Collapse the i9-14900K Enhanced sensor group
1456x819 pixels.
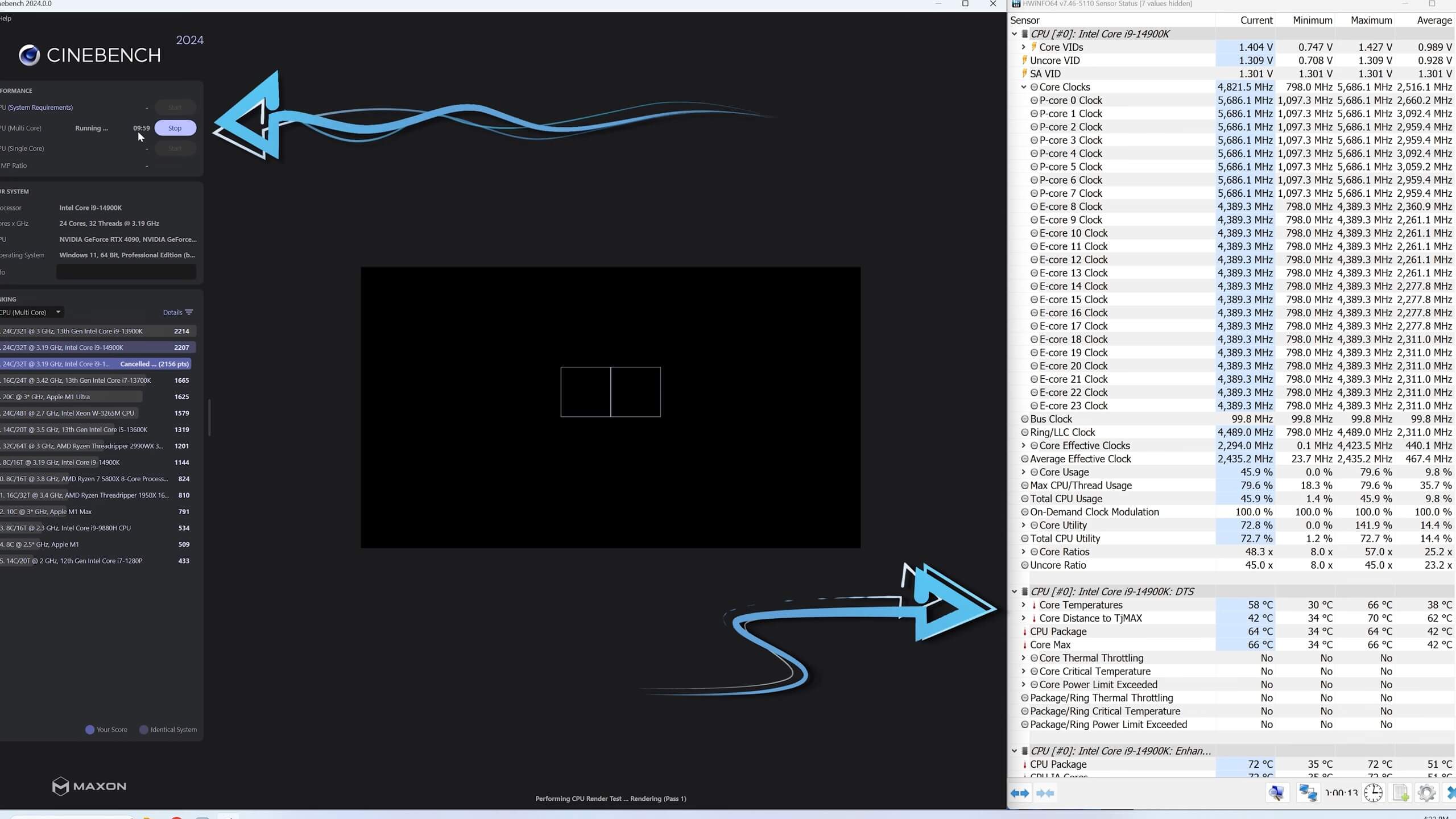(1015, 751)
